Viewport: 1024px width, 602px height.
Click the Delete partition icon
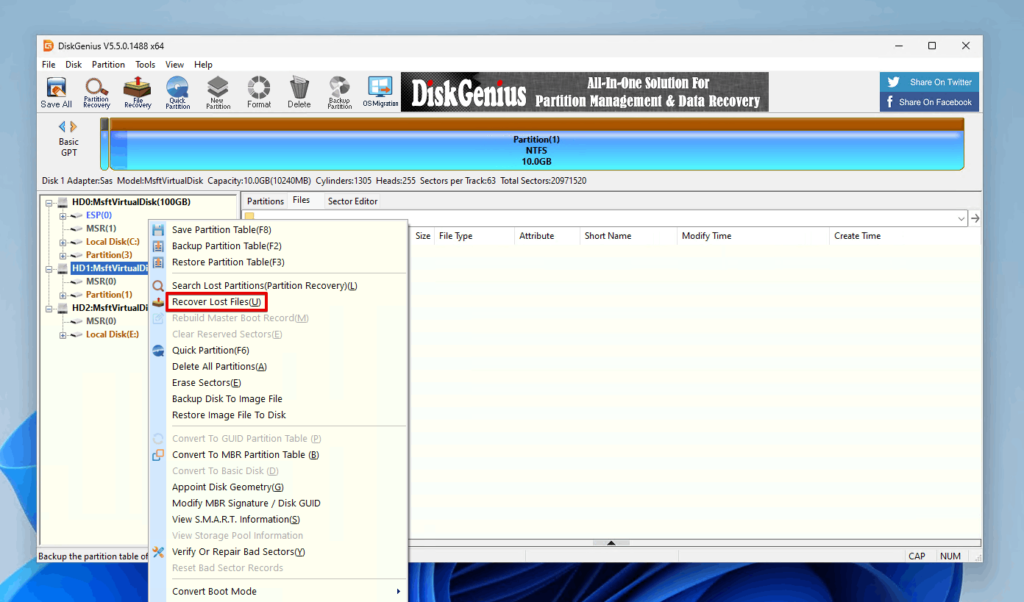click(x=298, y=91)
